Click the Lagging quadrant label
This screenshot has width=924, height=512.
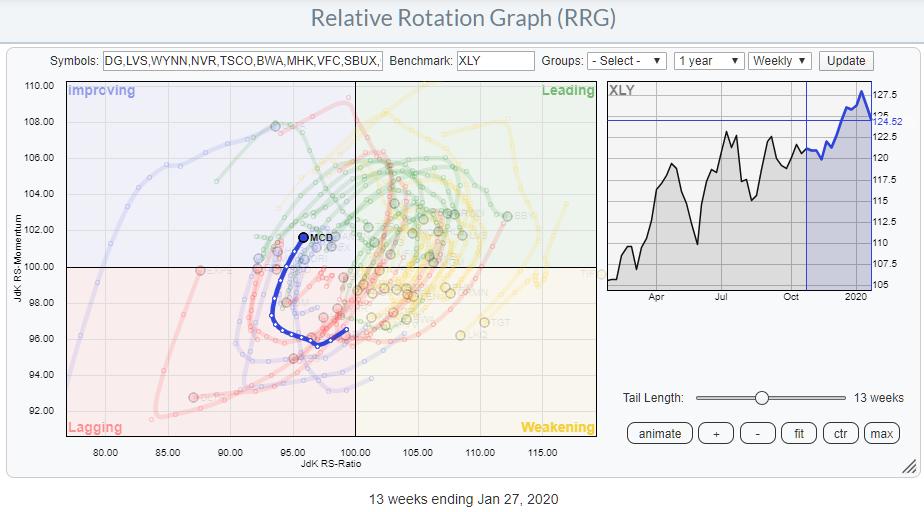pyautogui.click(x=95, y=428)
